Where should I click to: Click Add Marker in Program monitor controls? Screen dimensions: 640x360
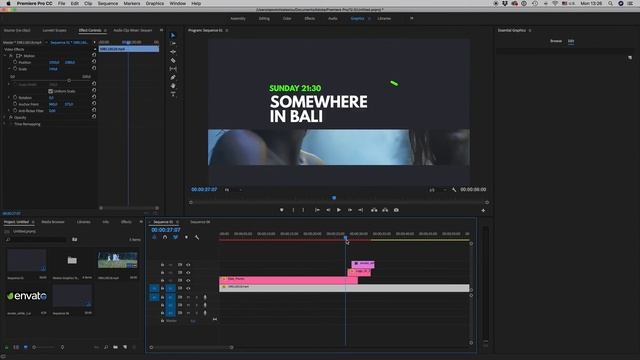pos(282,210)
